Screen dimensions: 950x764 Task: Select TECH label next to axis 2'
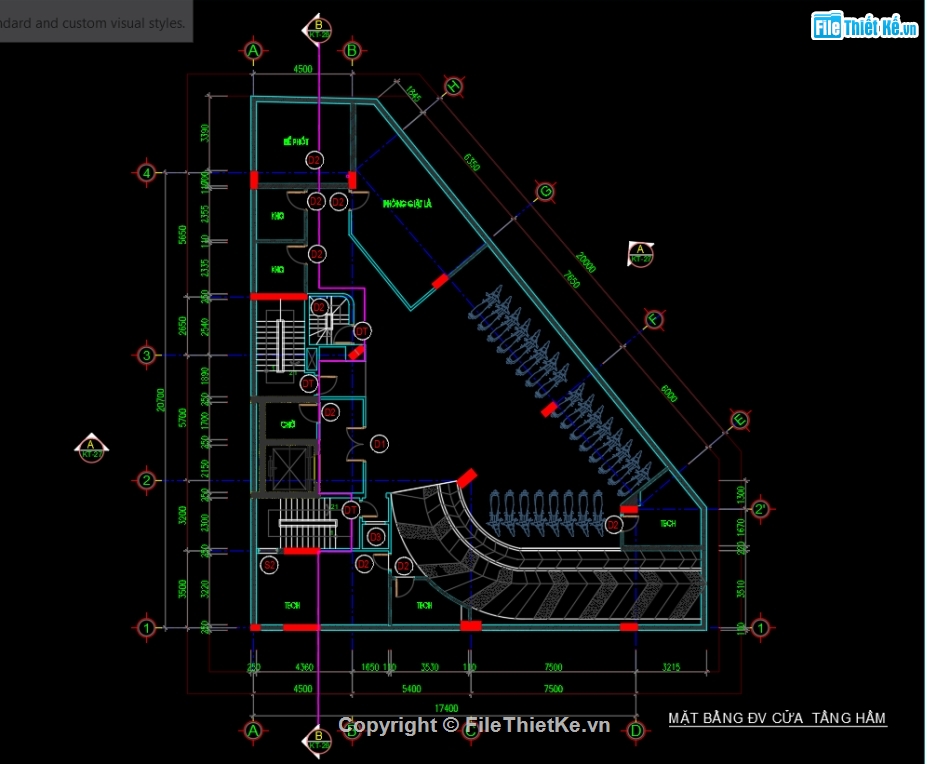point(668,523)
